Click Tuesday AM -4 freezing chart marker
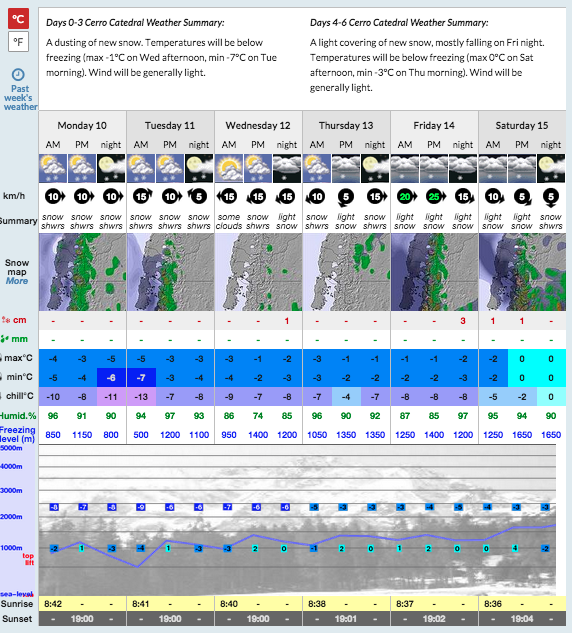Image resolution: width=572 pixels, height=633 pixels. tap(140, 548)
